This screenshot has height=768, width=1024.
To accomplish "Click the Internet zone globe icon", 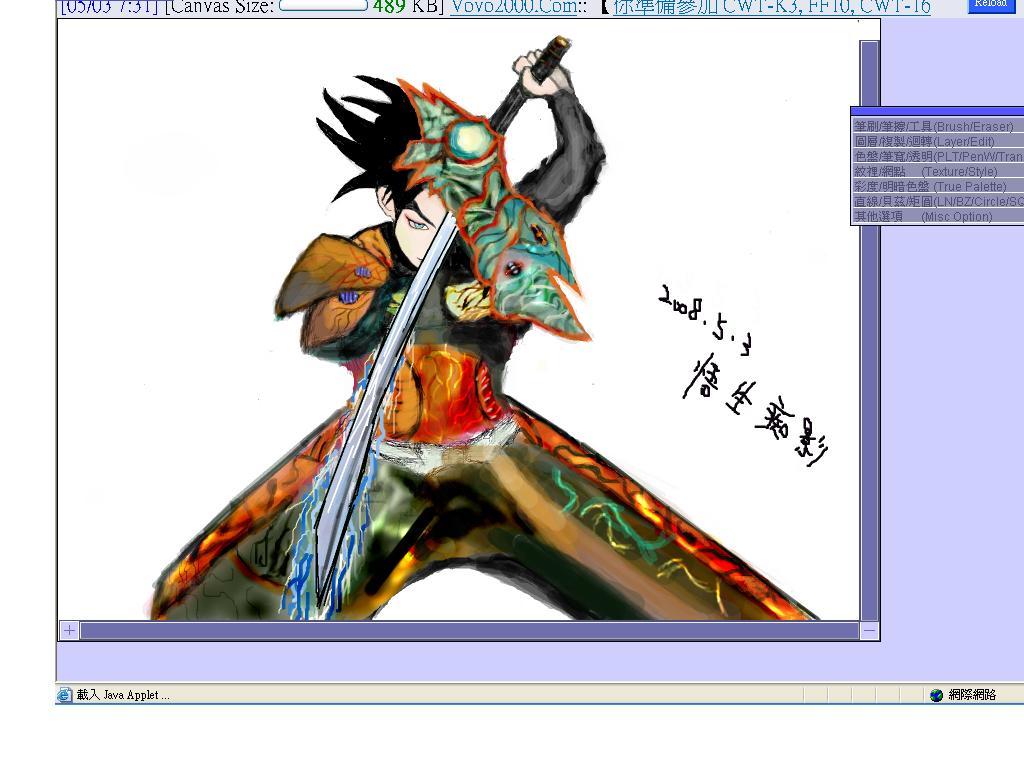I will click(936, 695).
